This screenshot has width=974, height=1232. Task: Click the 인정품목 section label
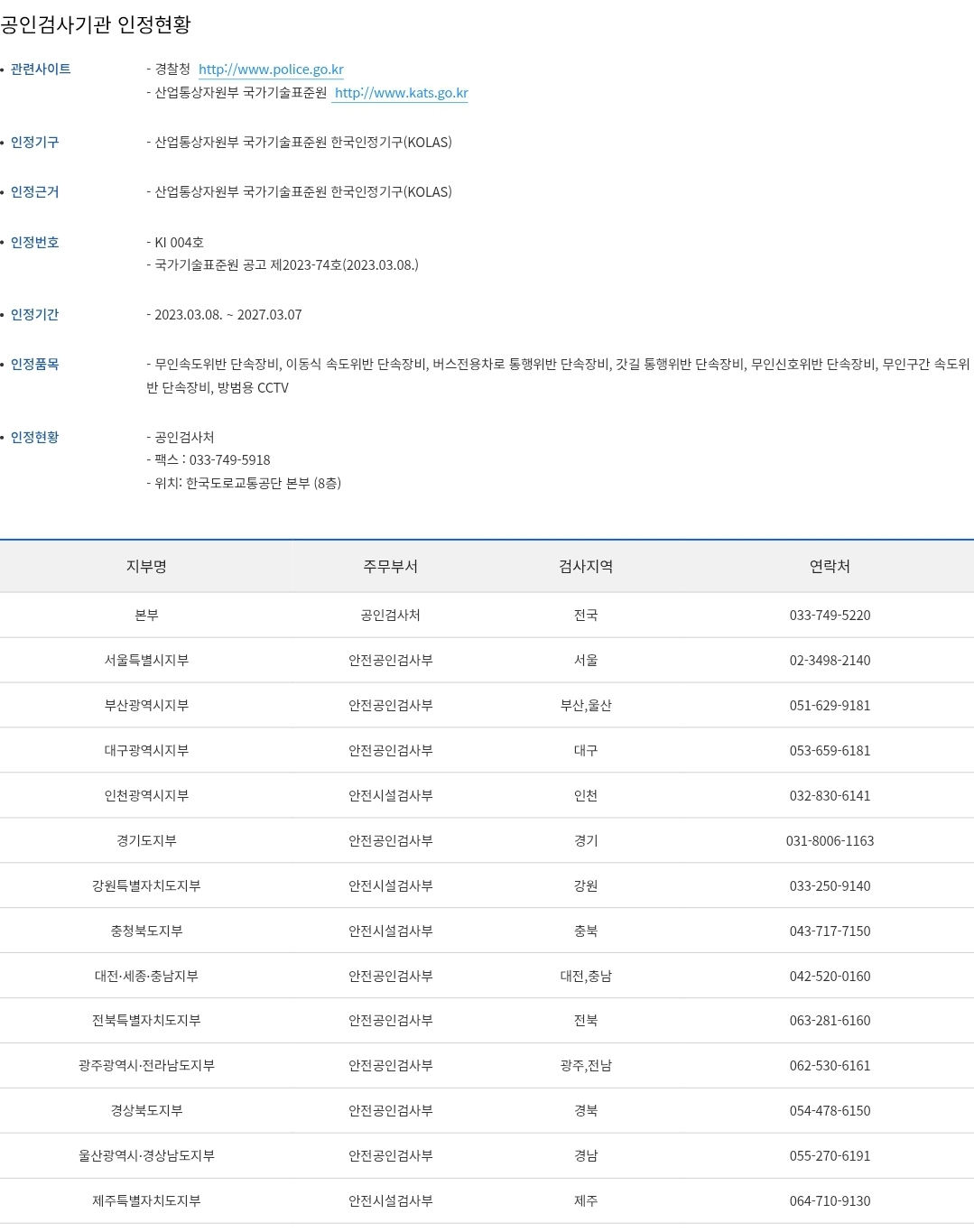[x=34, y=366]
